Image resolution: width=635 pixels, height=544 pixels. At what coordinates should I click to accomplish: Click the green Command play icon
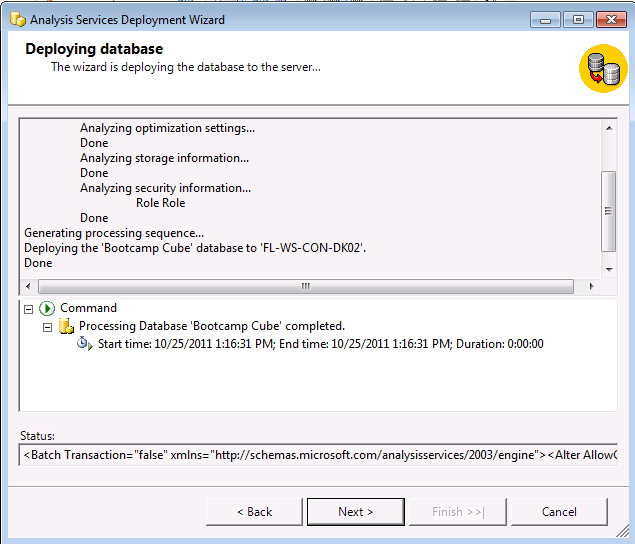pos(47,309)
